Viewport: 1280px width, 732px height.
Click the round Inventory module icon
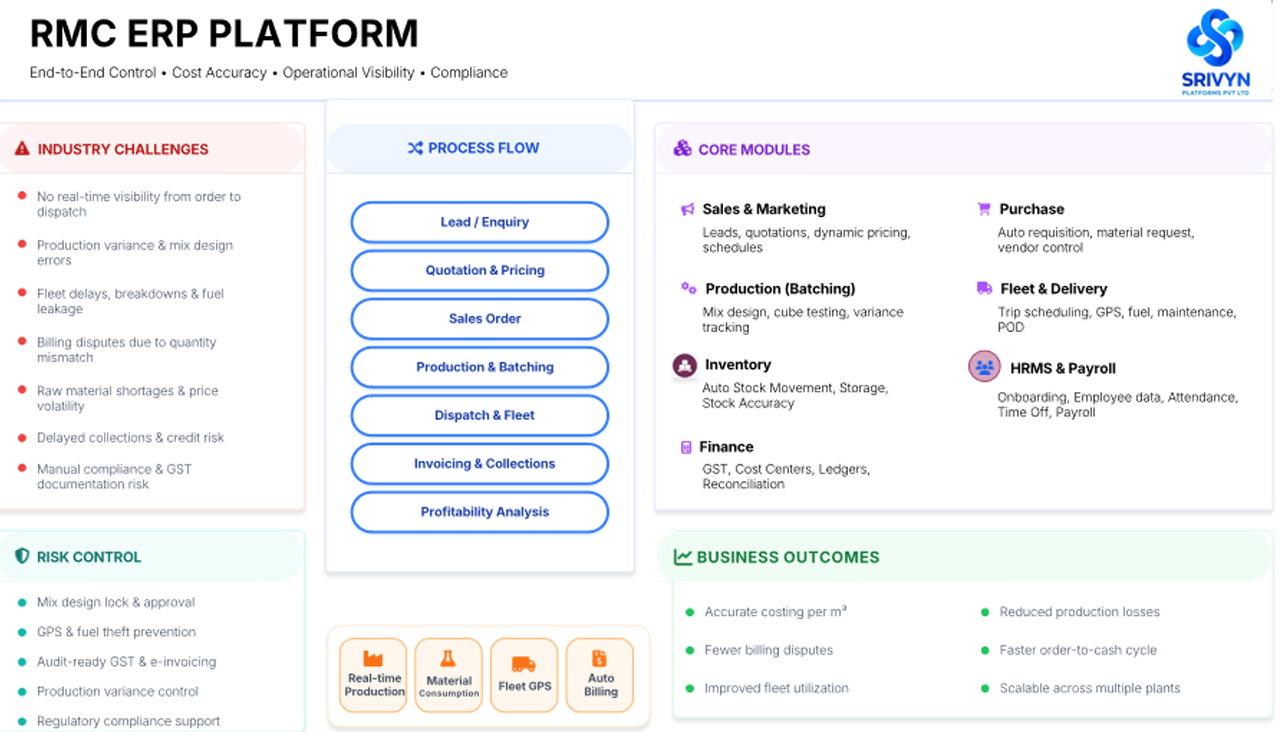click(685, 365)
